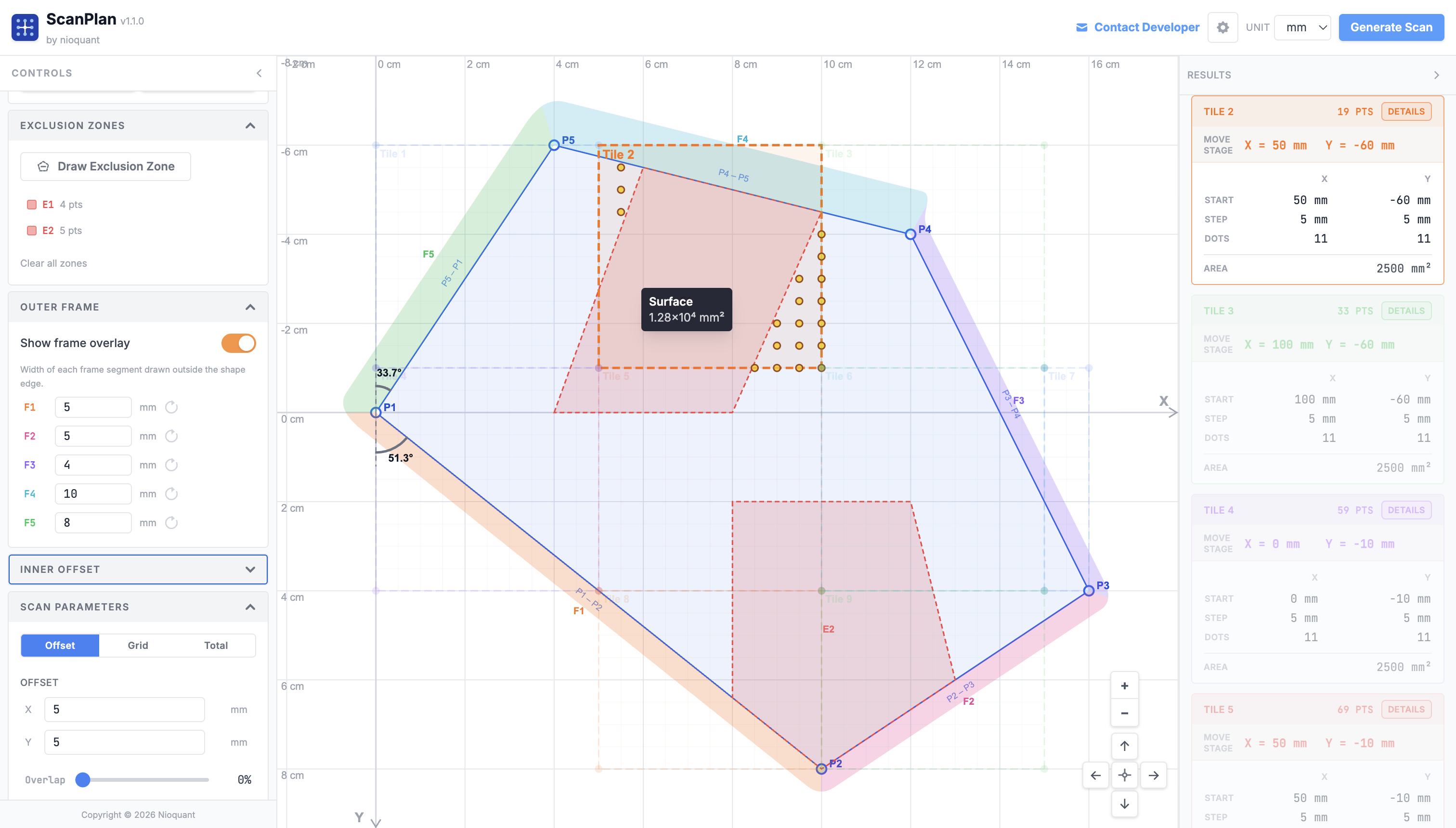Screen dimensions: 1456x828
Task: Zoom out on the canvas with minus
Action: click(1124, 713)
